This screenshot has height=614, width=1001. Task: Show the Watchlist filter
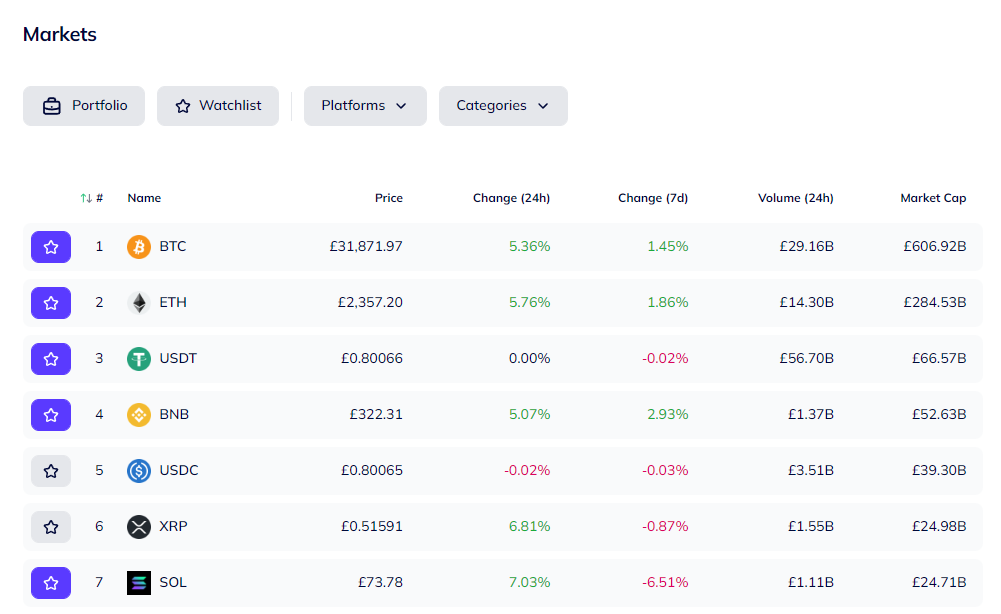[218, 106]
